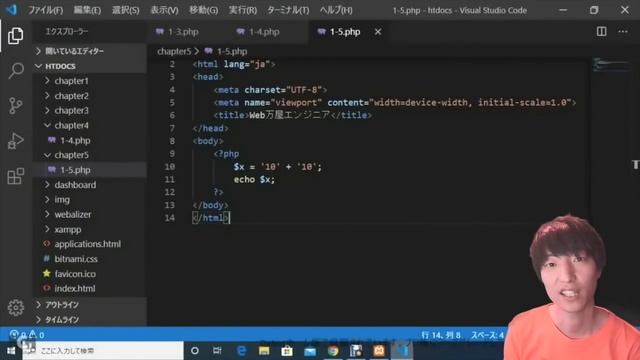Open the Run and Debug view icon
This screenshot has width=640, height=360.
[x=16, y=141]
